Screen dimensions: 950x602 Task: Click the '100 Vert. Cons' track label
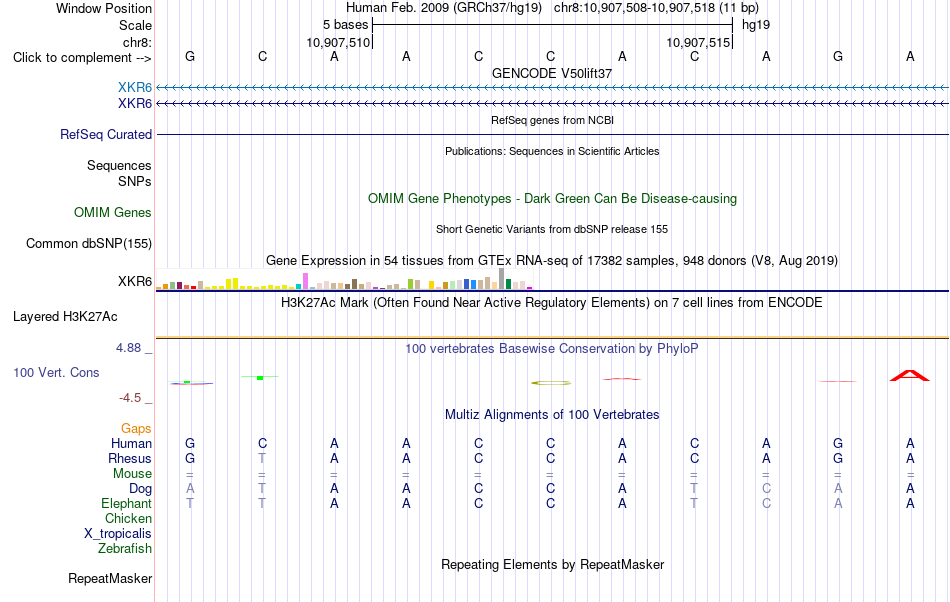(56, 372)
